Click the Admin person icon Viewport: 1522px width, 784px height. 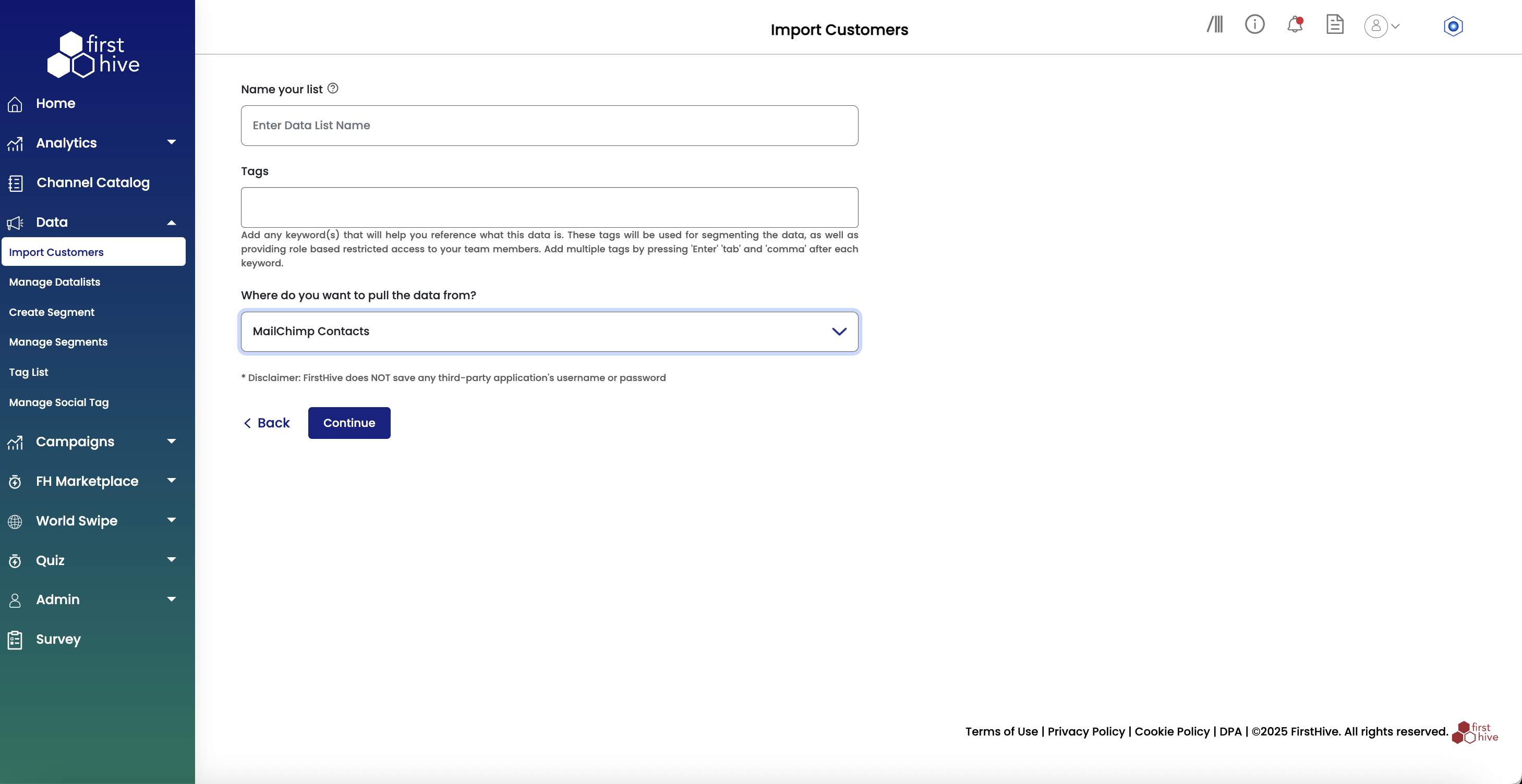tap(15, 600)
